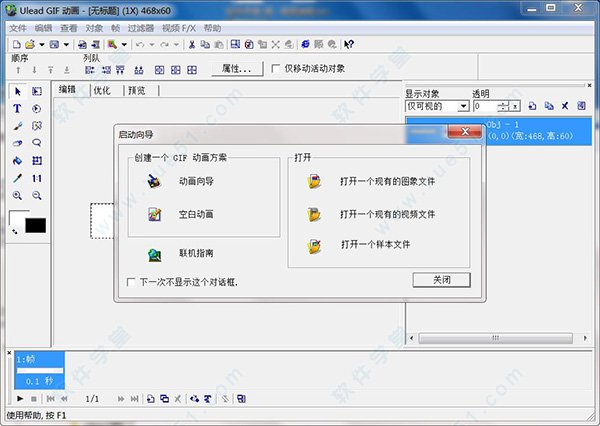
Task: Click the black background color swatch
Action: [36, 225]
